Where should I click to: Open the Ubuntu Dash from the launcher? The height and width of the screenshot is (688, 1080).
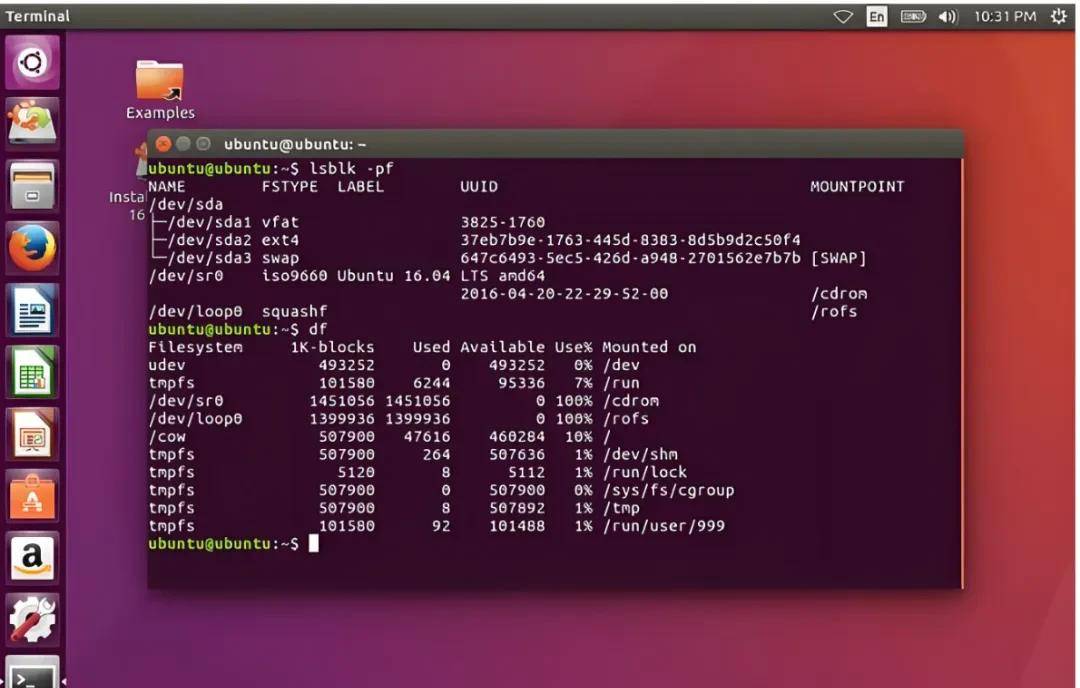click(x=32, y=62)
